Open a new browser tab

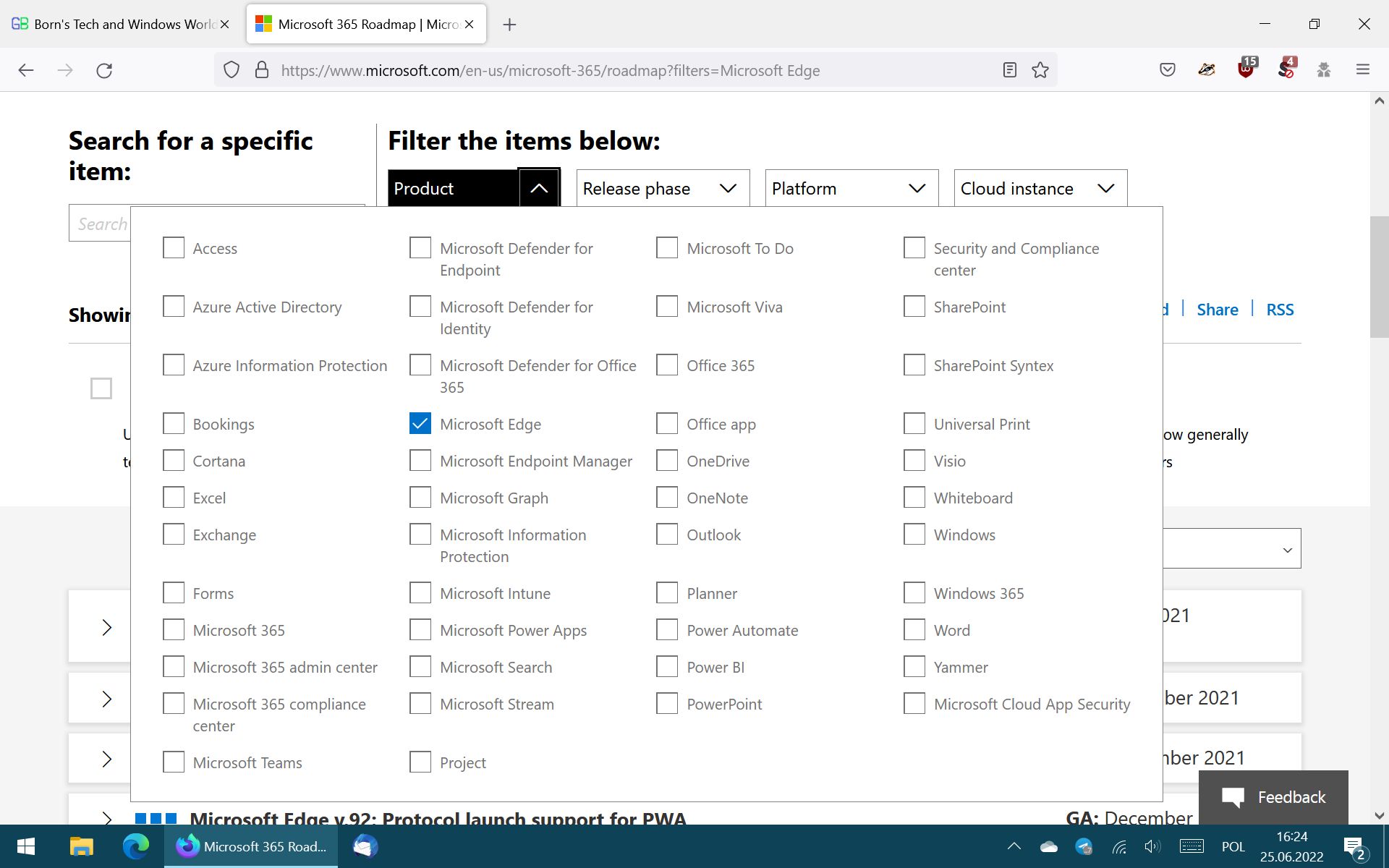509,25
